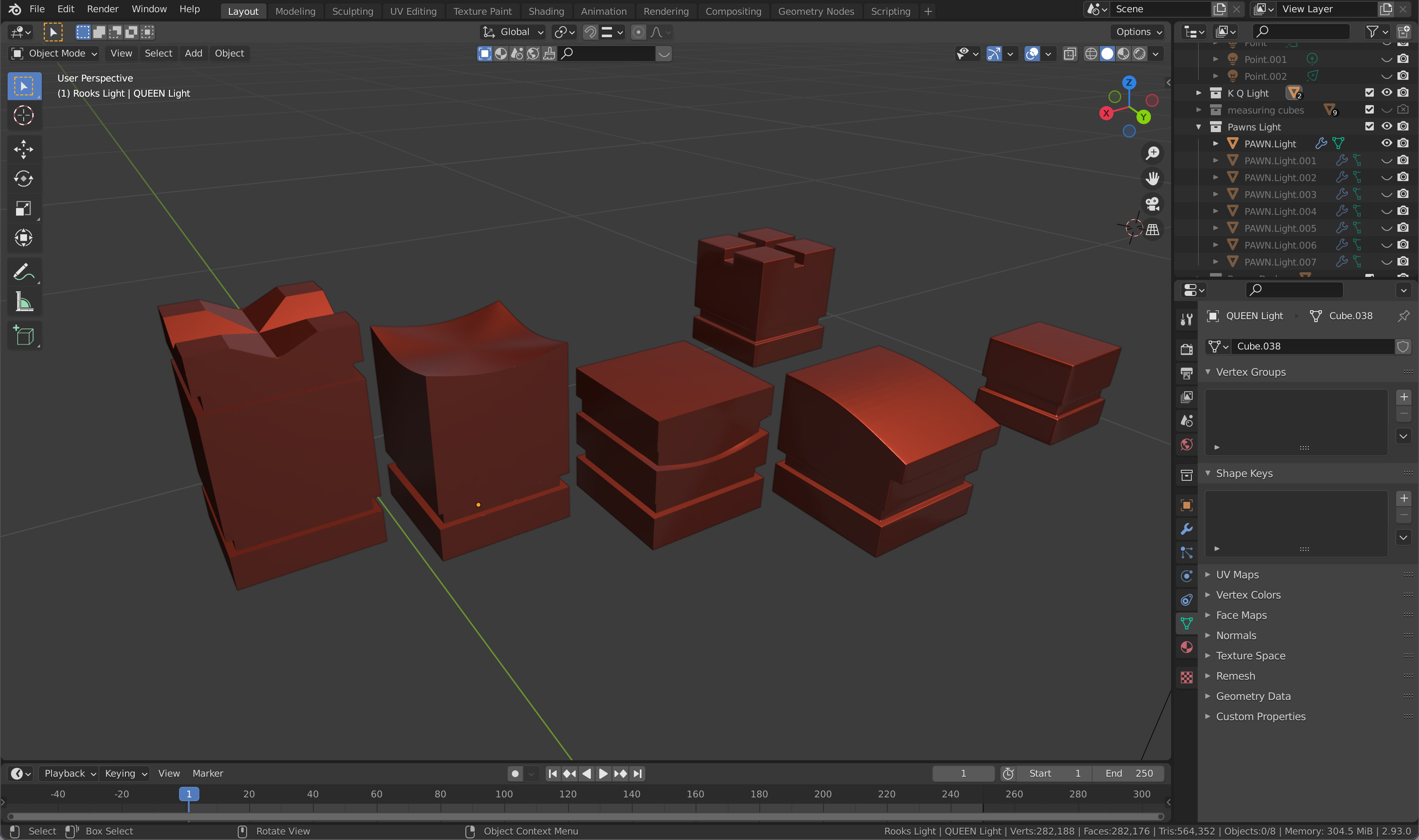
Task: Select the Move tool
Action: [x=24, y=149]
